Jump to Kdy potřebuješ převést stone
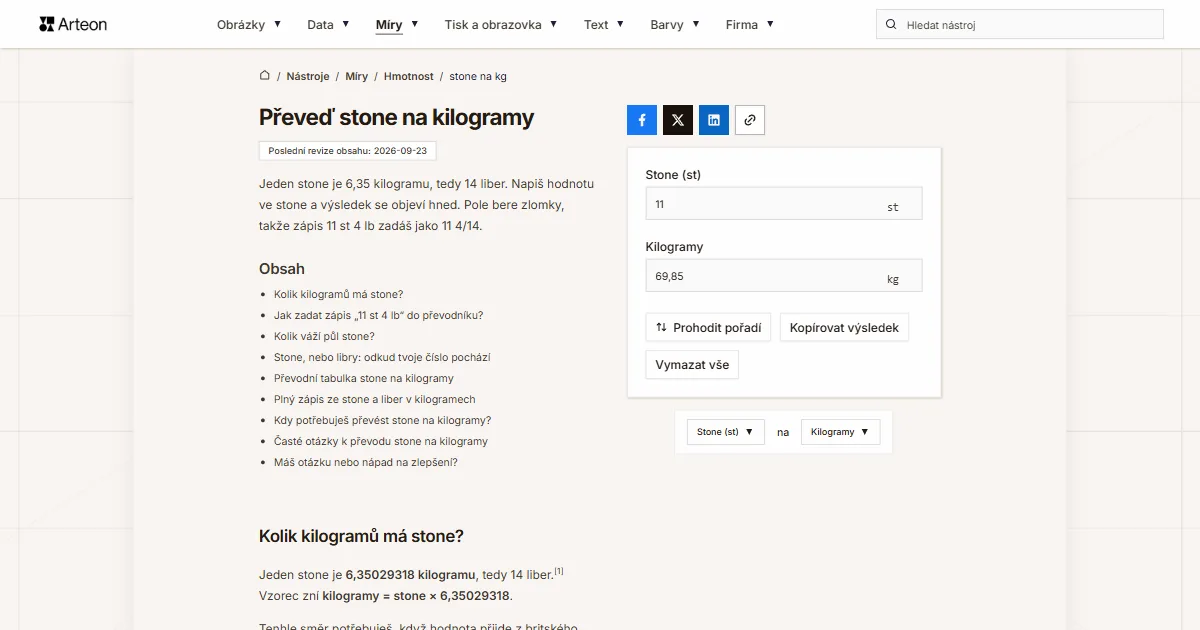 382,420
